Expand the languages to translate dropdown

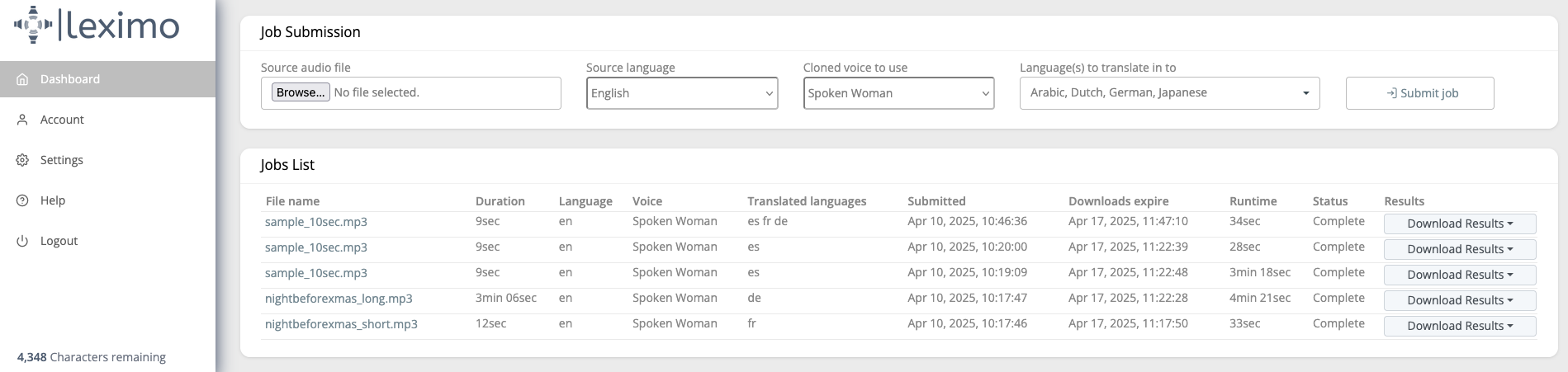1169,93
